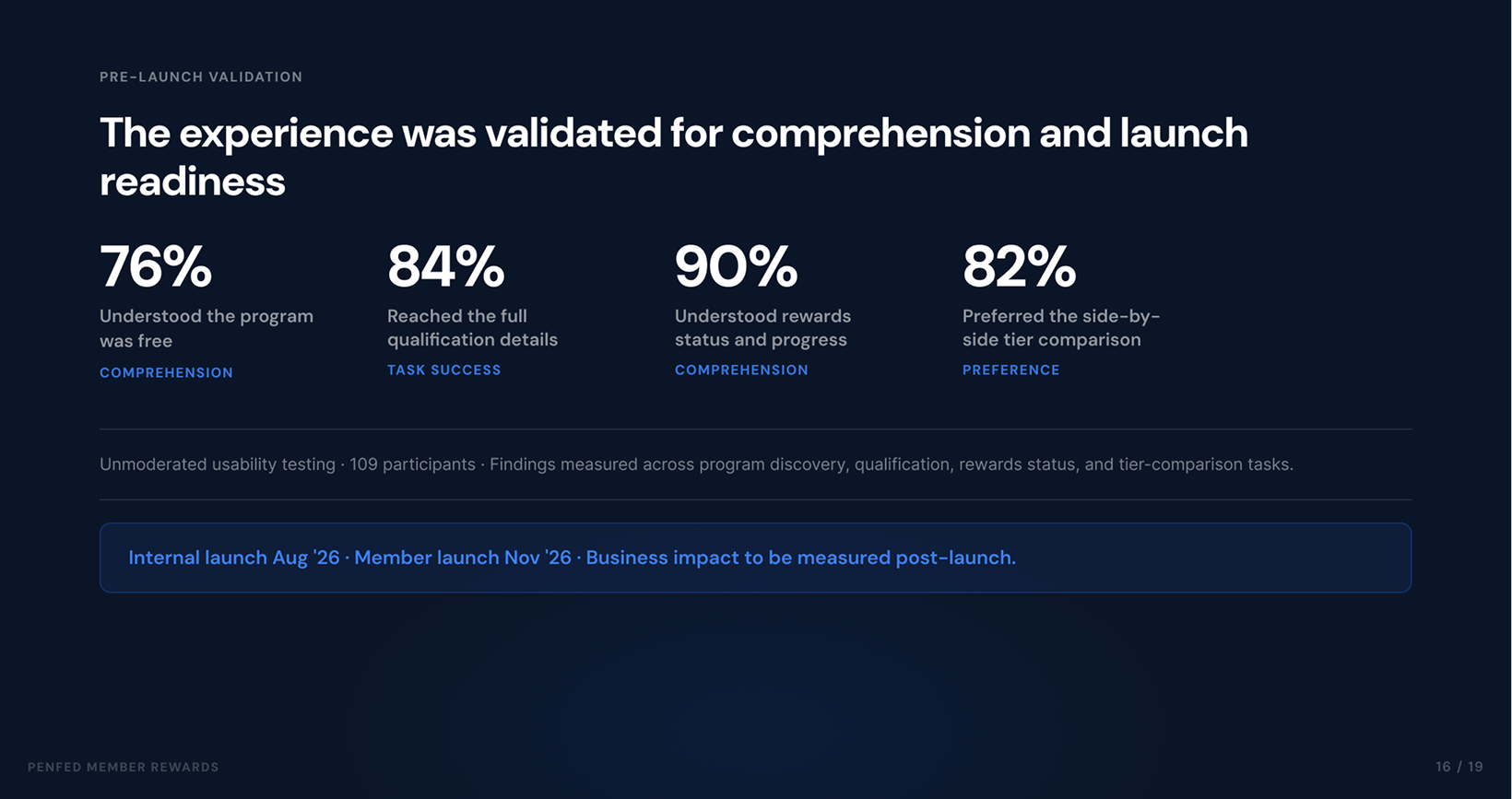Click the TASK SUCCESS tag
Screen dimensions: 1512x799
[444, 370]
